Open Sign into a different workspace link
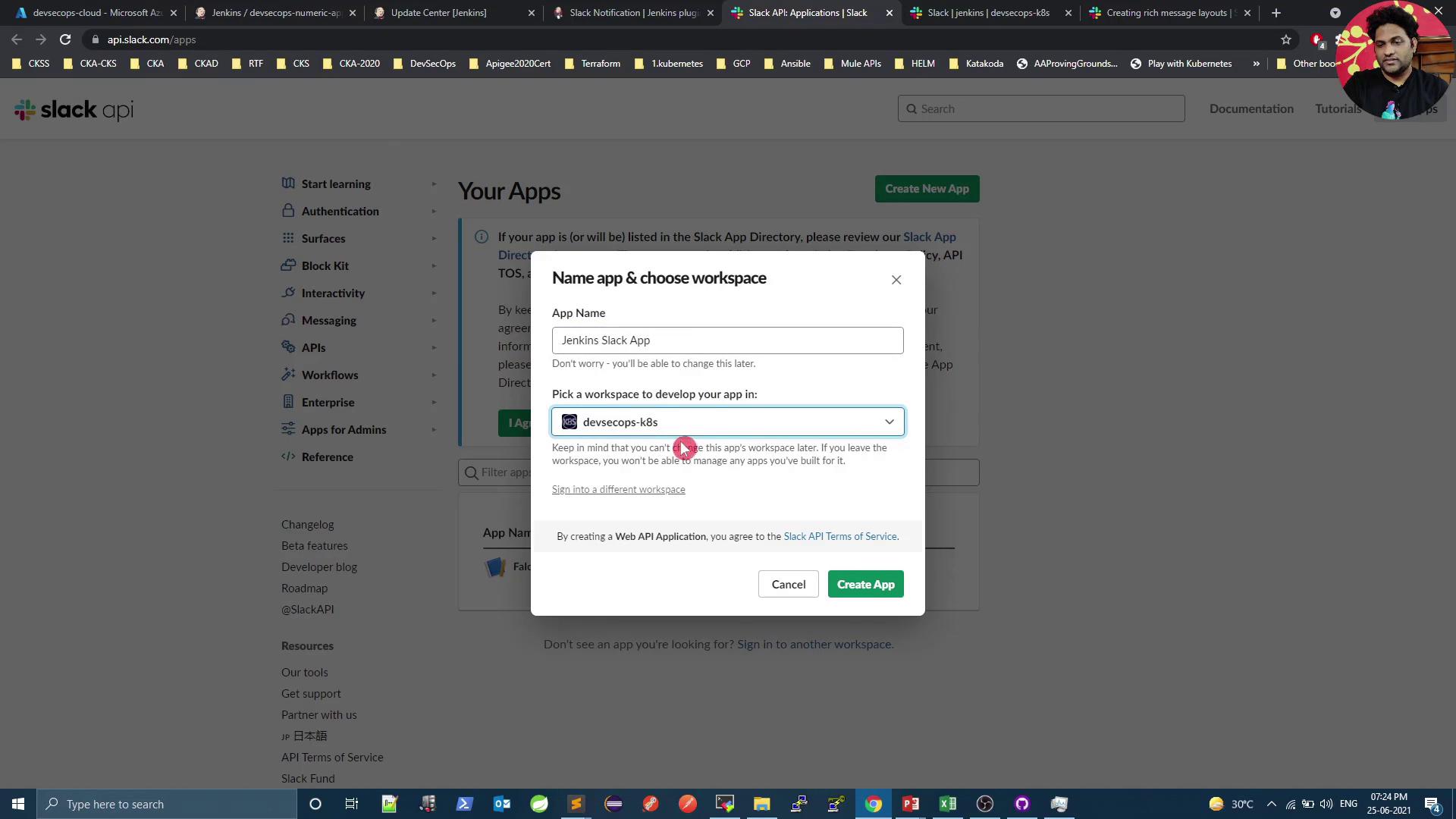The width and height of the screenshot is (1456, 819). point(618,490)
